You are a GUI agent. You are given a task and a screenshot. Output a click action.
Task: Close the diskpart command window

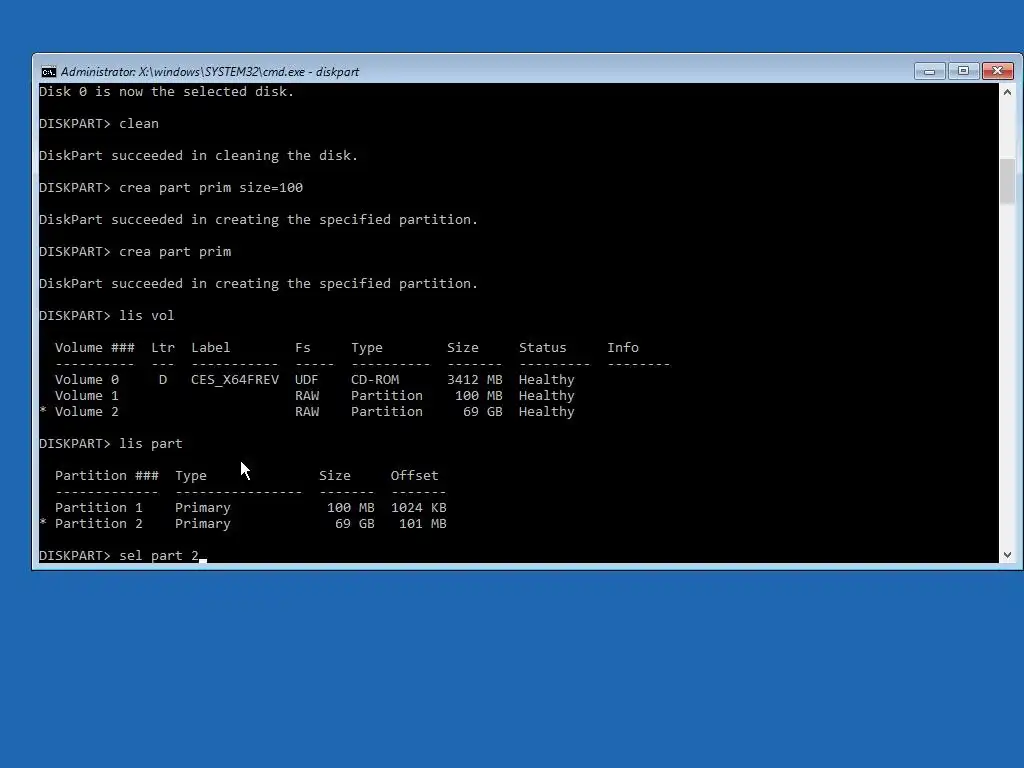tap(997, 71)
